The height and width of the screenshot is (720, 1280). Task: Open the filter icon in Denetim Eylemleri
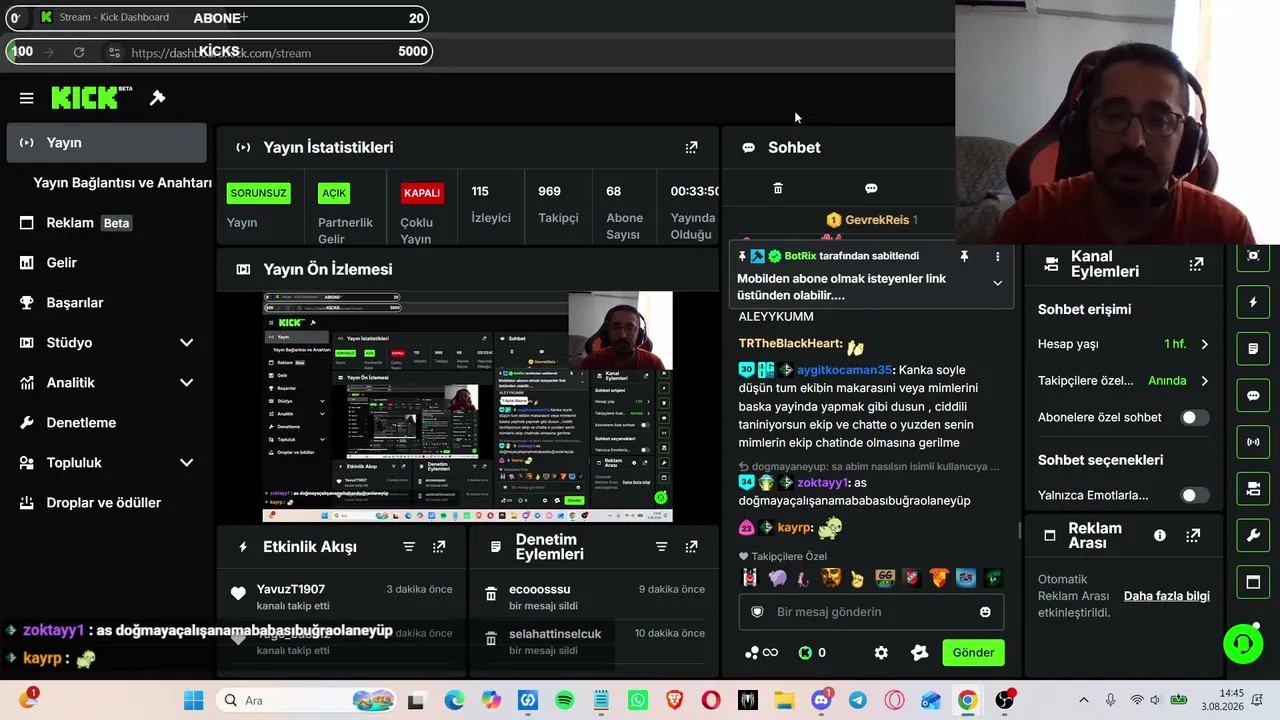661,547
